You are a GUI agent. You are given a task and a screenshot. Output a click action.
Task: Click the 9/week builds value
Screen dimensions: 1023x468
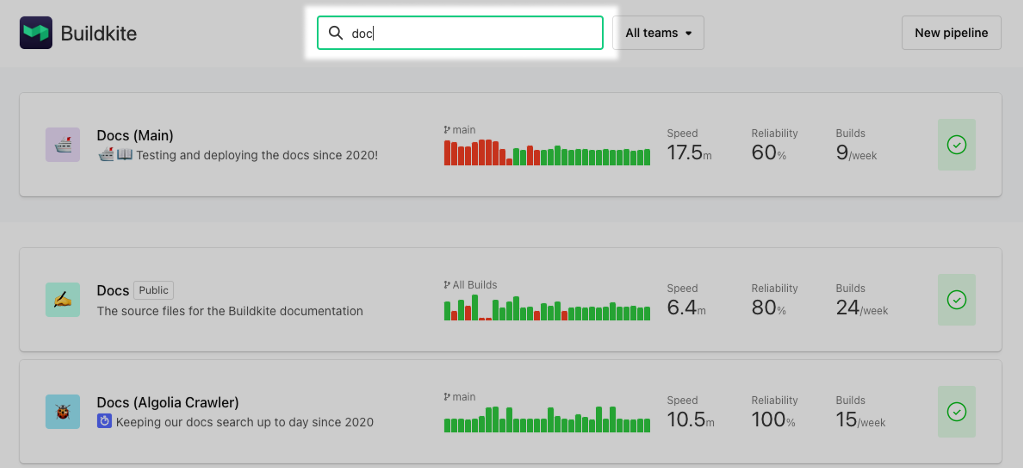[x=856, y=153]
